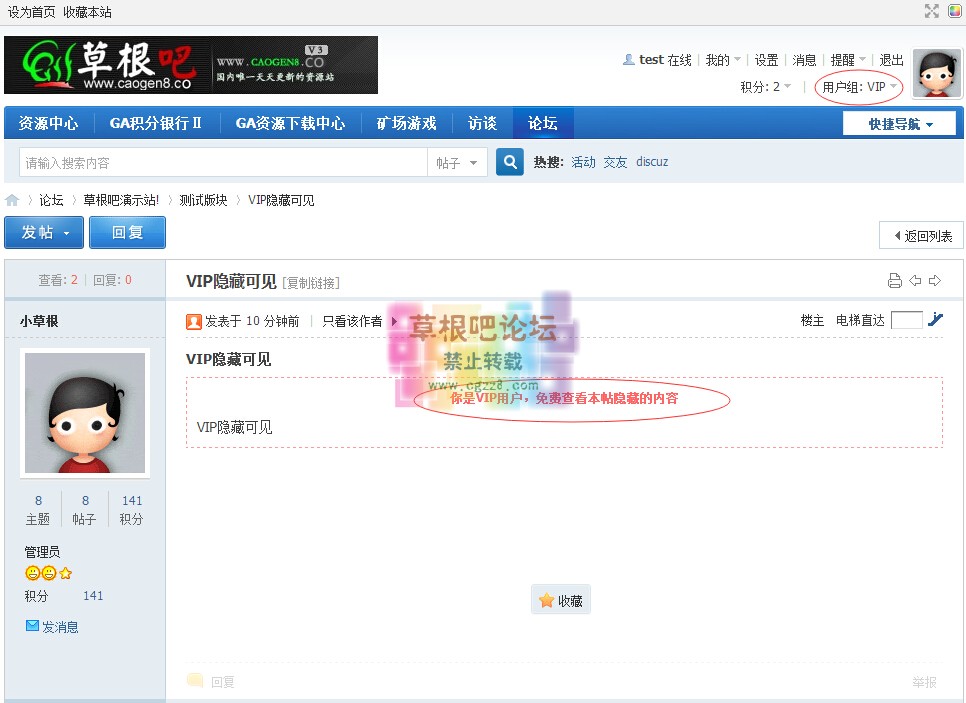Viewport: 966px width, 703px height.
Task: Switch to the 矿场游戏 navigation tab
Action: [x=406, y=124]
